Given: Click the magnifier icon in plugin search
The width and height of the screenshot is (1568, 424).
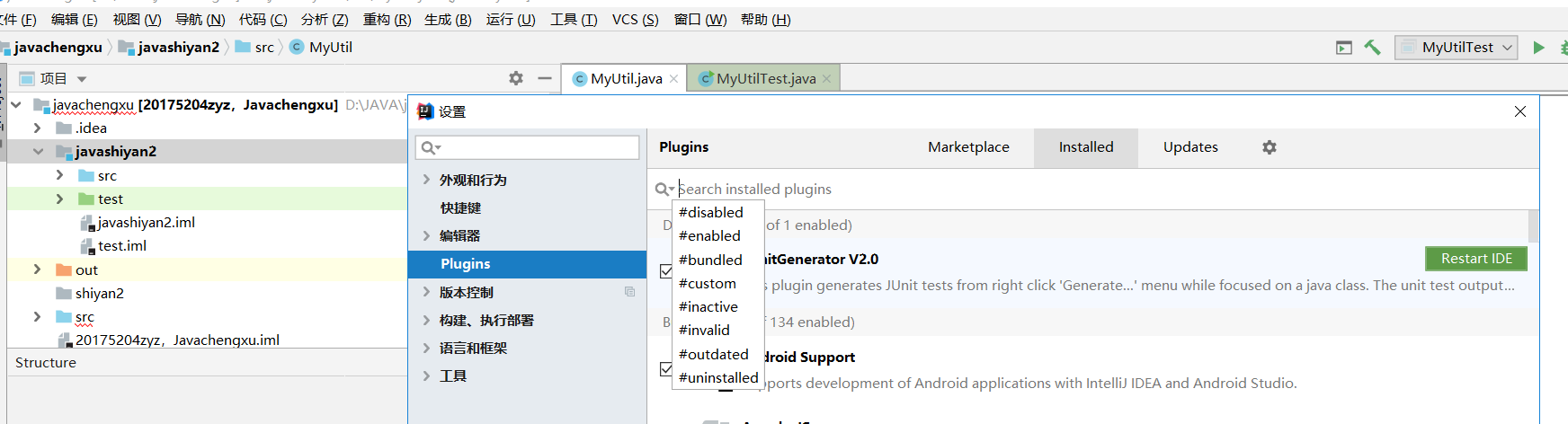Looking at the screenshot, I should [x=663, y=189].
